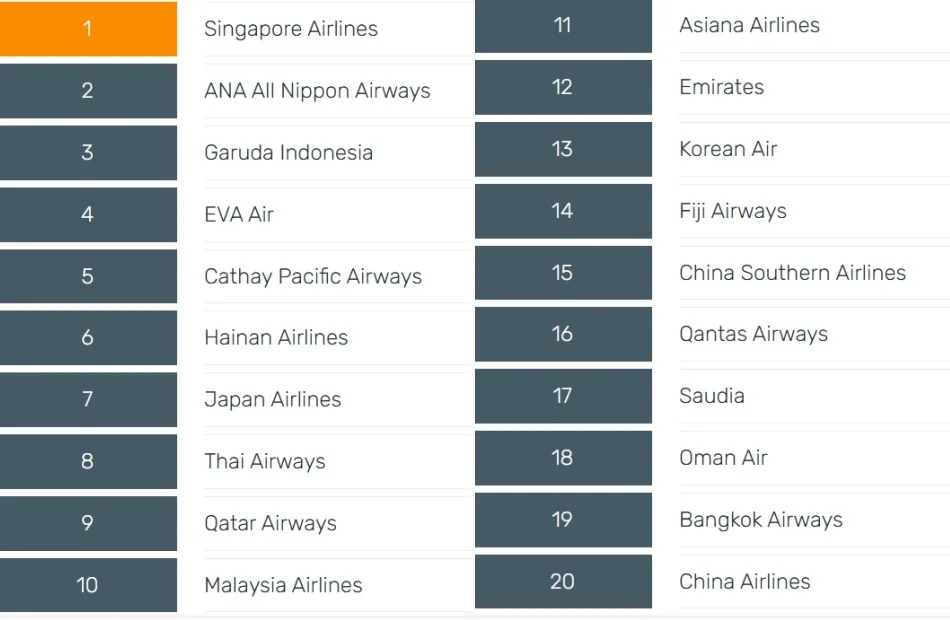Click Japan Airlines ranking entry
Viewport: 950px width, 620px height.
(x=273, y=400)
